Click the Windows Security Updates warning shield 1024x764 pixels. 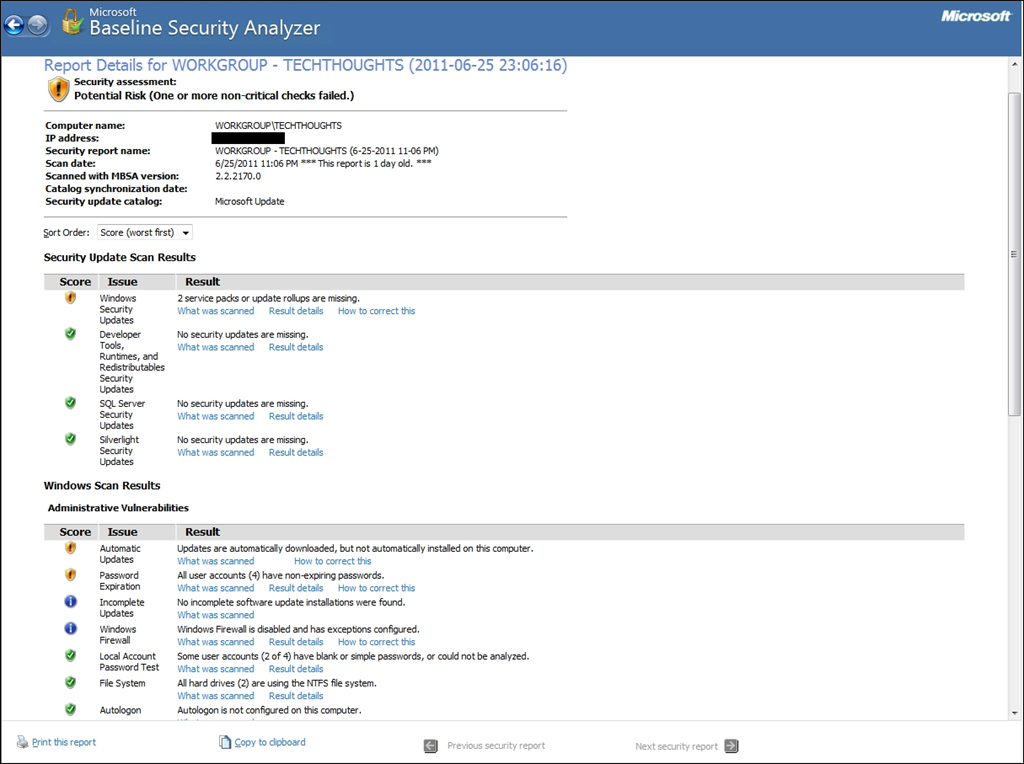coord(71,298)
